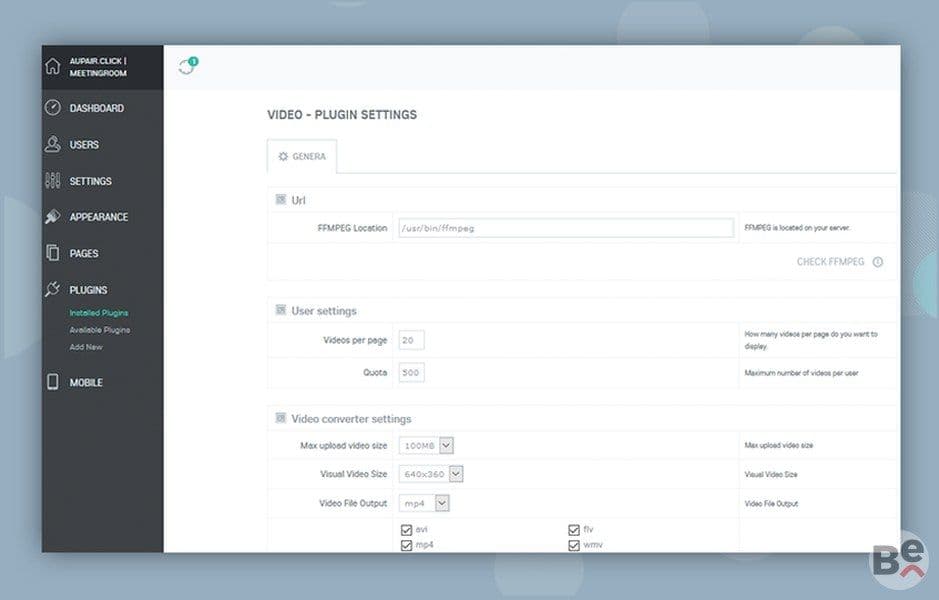
Task: Click the User settings section icon
Action: (280, 310)
